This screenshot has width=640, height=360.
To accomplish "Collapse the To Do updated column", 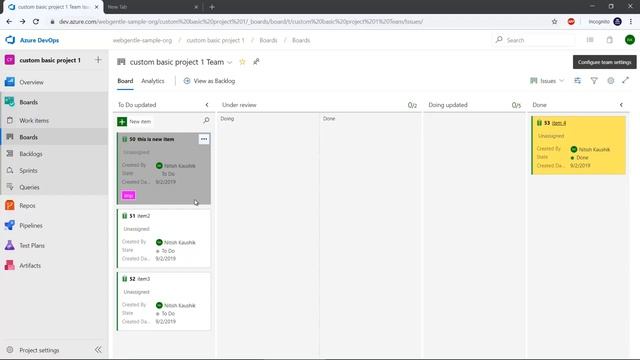I will (x=207, y=105).
